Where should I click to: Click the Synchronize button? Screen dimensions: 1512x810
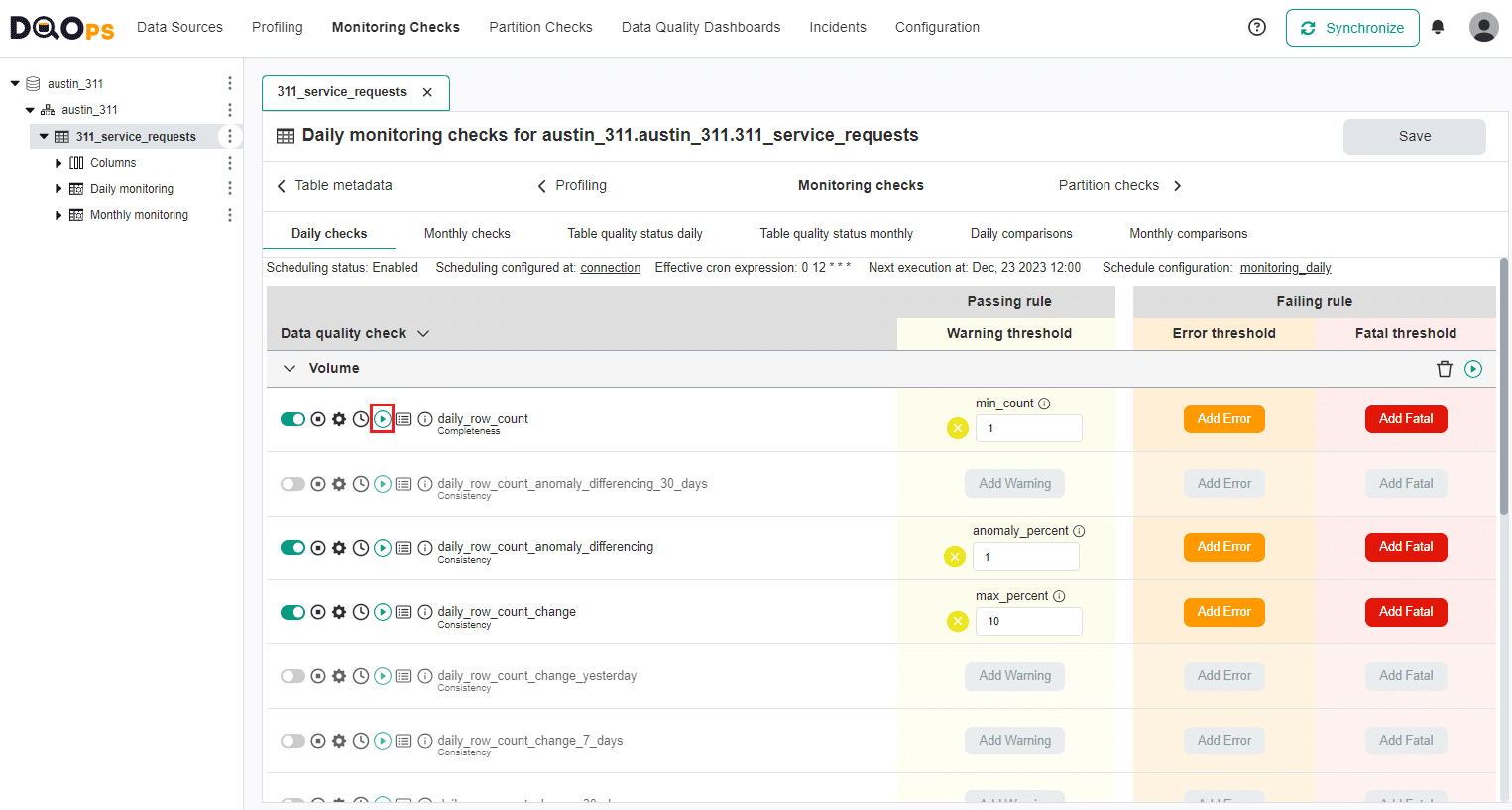click(x=1352, y=27)
